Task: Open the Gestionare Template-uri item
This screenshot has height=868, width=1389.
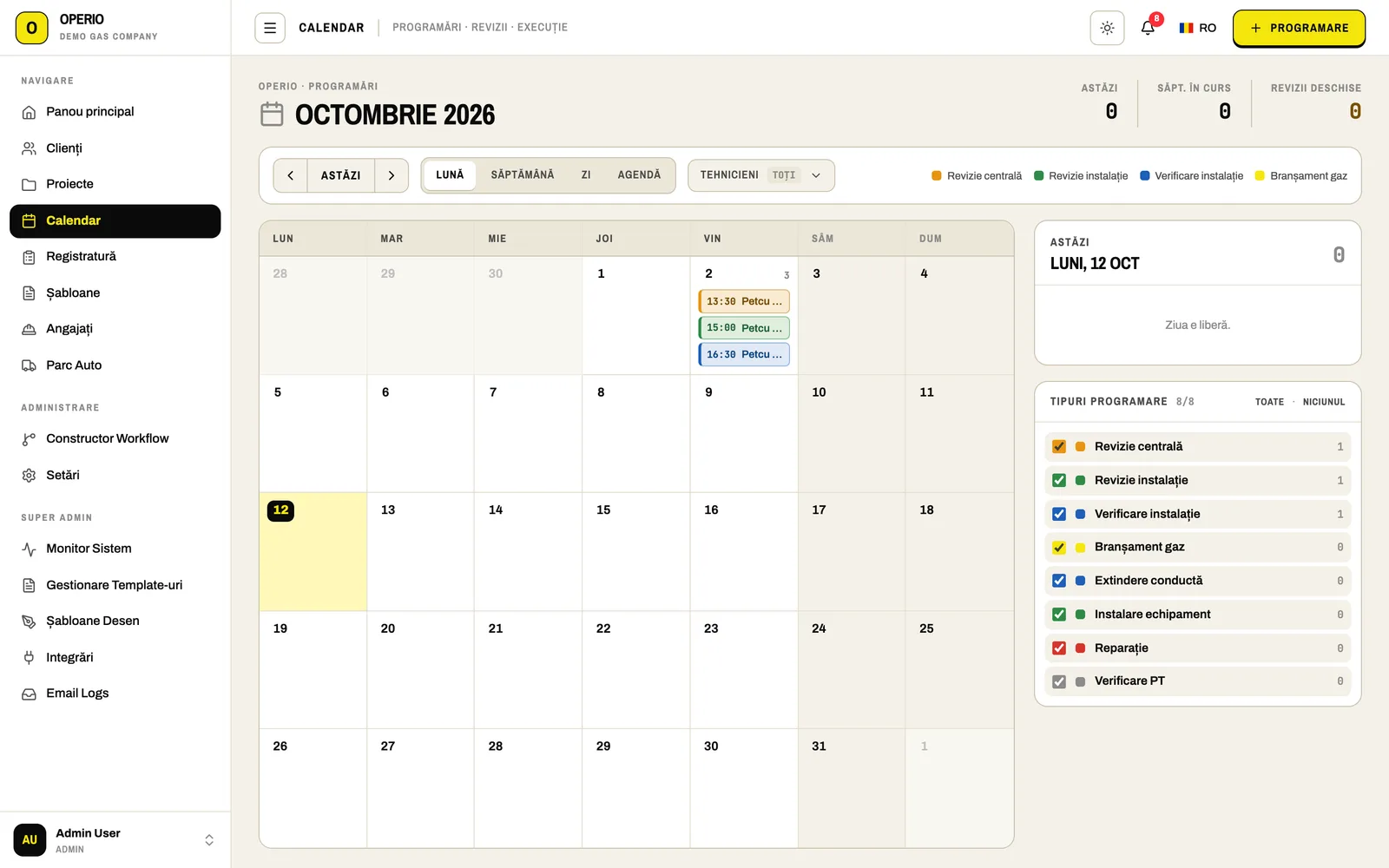Action: tap(115, 585)
